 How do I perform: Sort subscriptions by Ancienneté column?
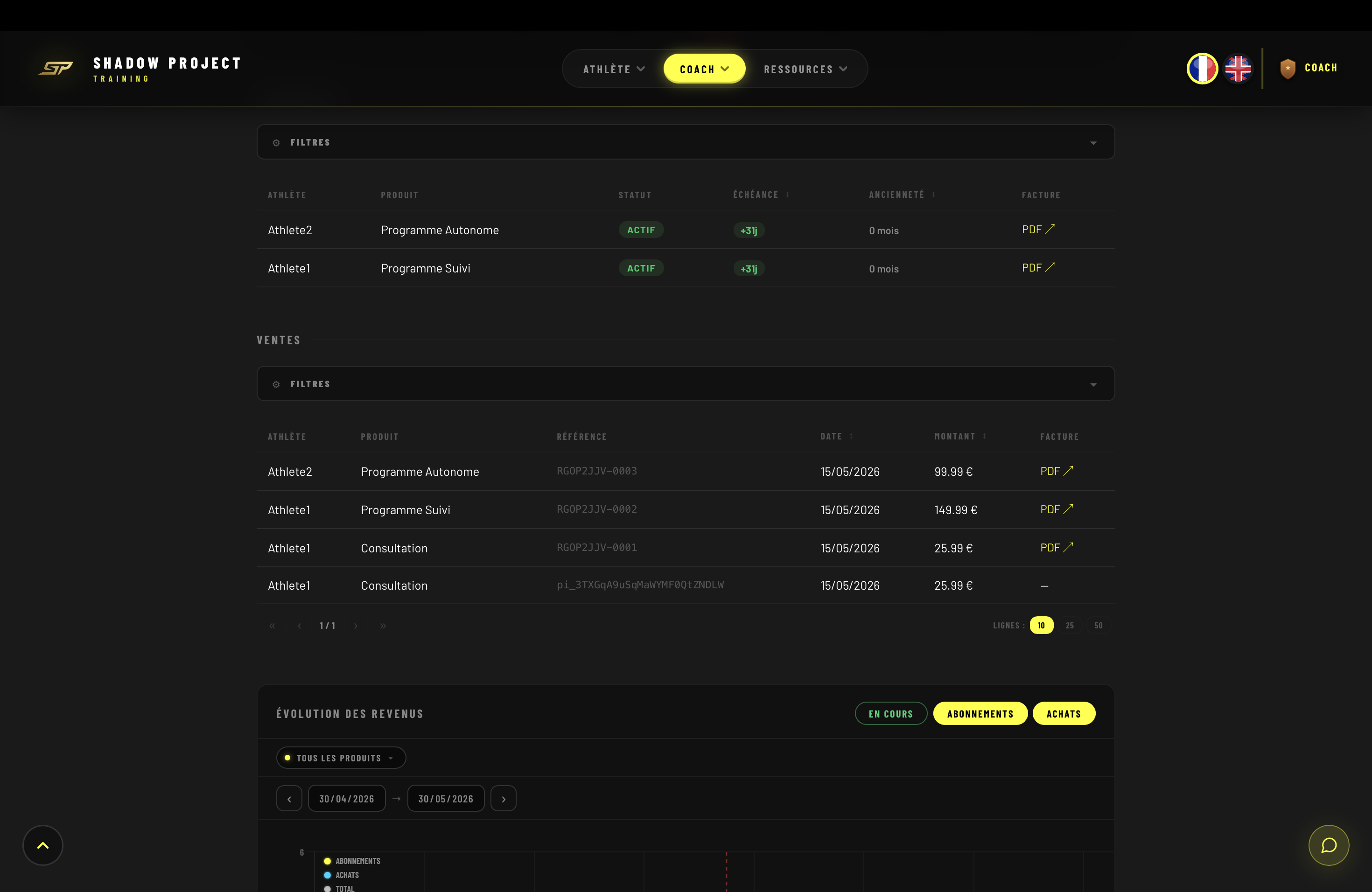tap(902, 195)
